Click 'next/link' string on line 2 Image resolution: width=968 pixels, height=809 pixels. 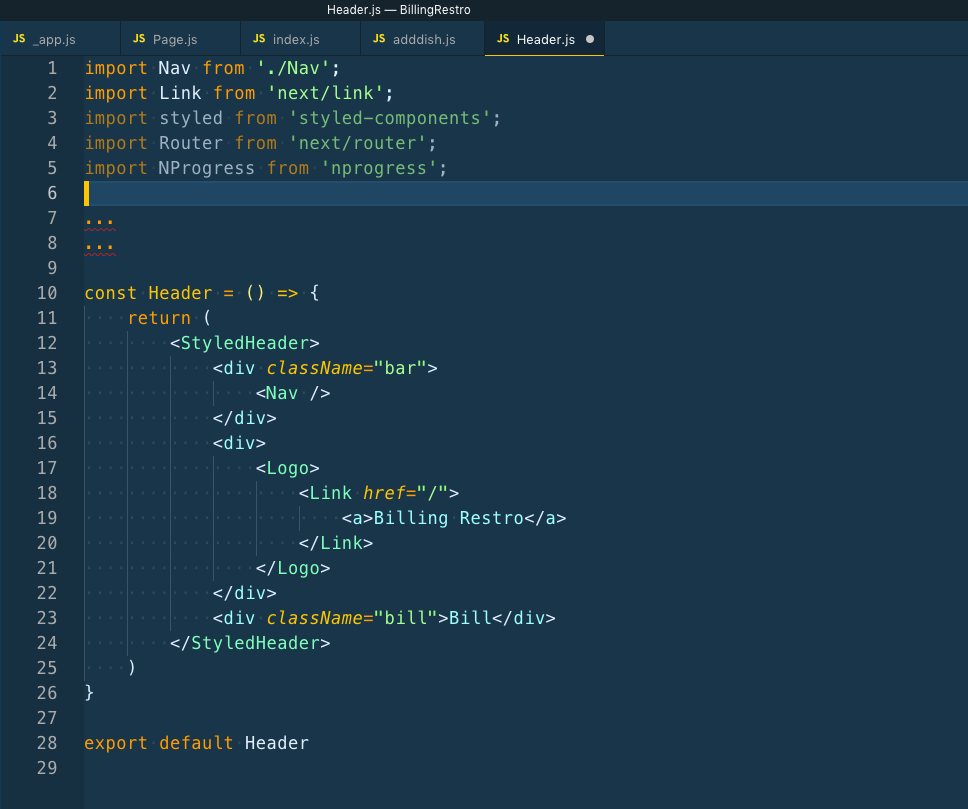point(325,93)
